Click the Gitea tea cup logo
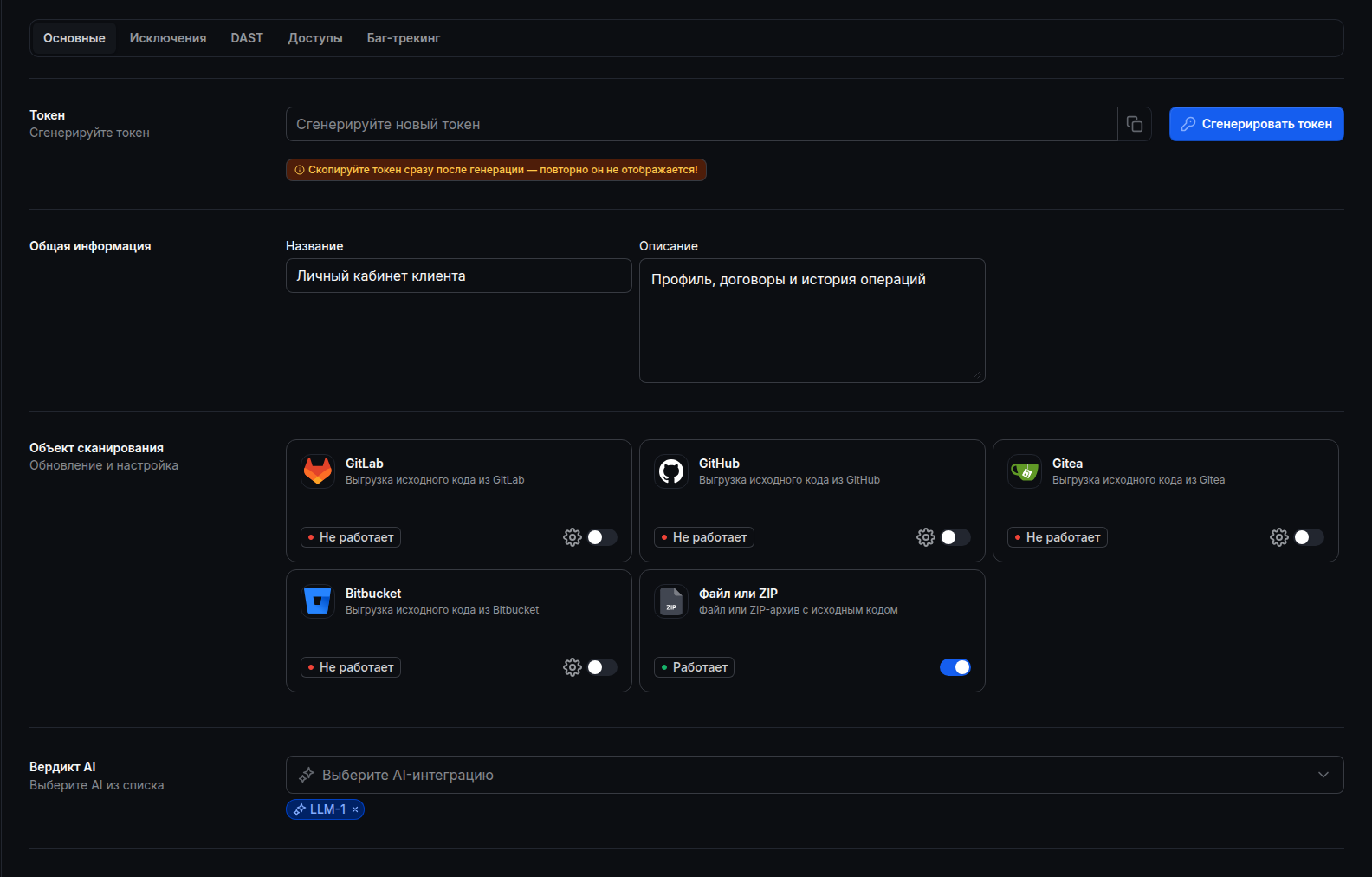 [1025, 471]
